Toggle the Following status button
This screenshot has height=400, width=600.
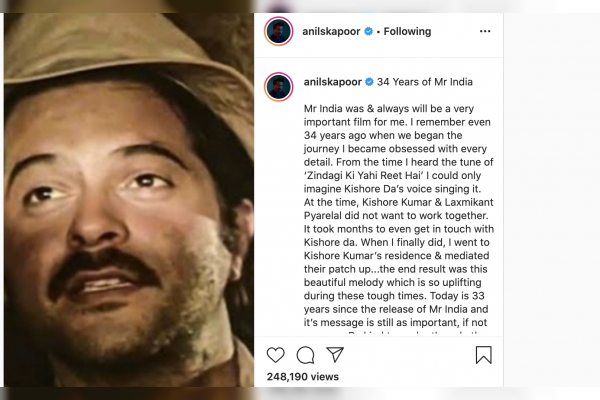pos(407,31)
